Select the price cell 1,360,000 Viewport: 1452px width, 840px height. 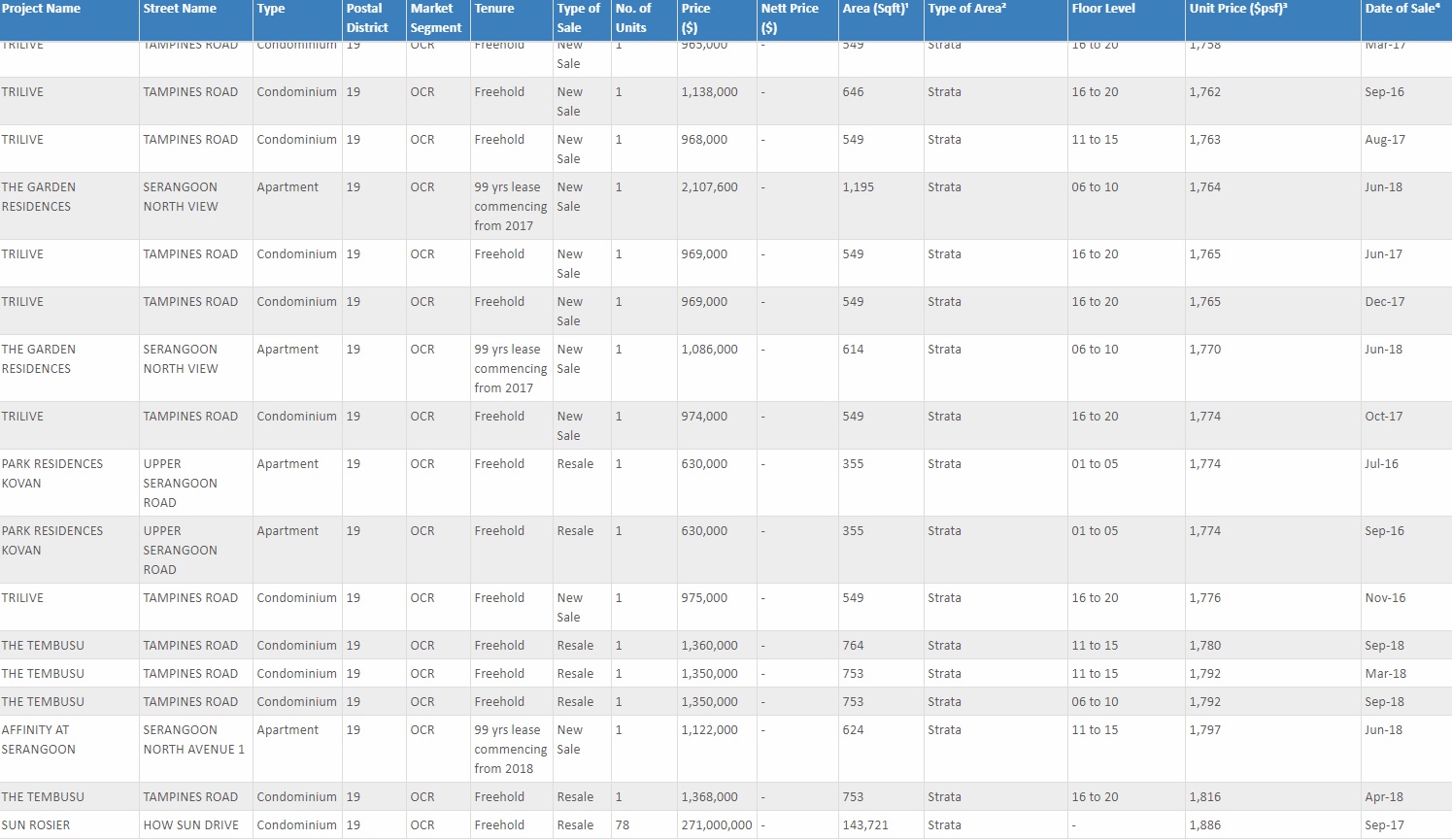point(709,646)
